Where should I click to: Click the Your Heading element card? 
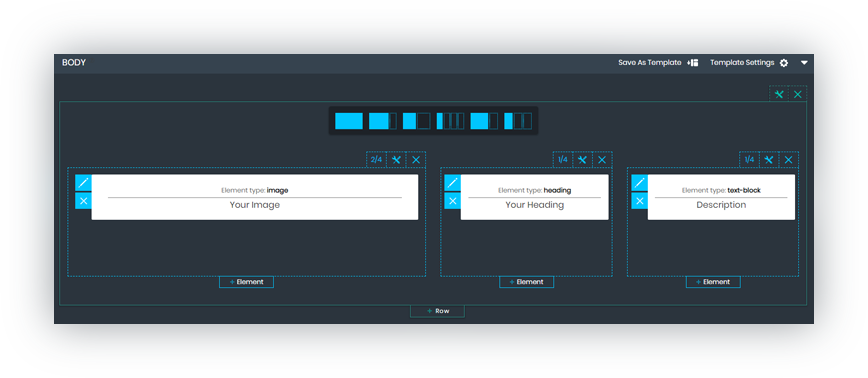coord(534,197)
